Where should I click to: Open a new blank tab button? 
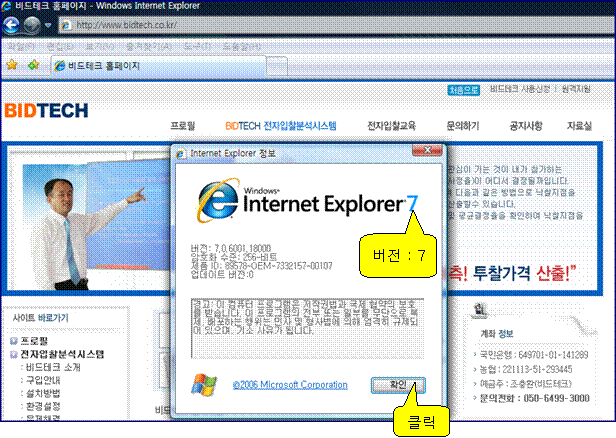277,66
